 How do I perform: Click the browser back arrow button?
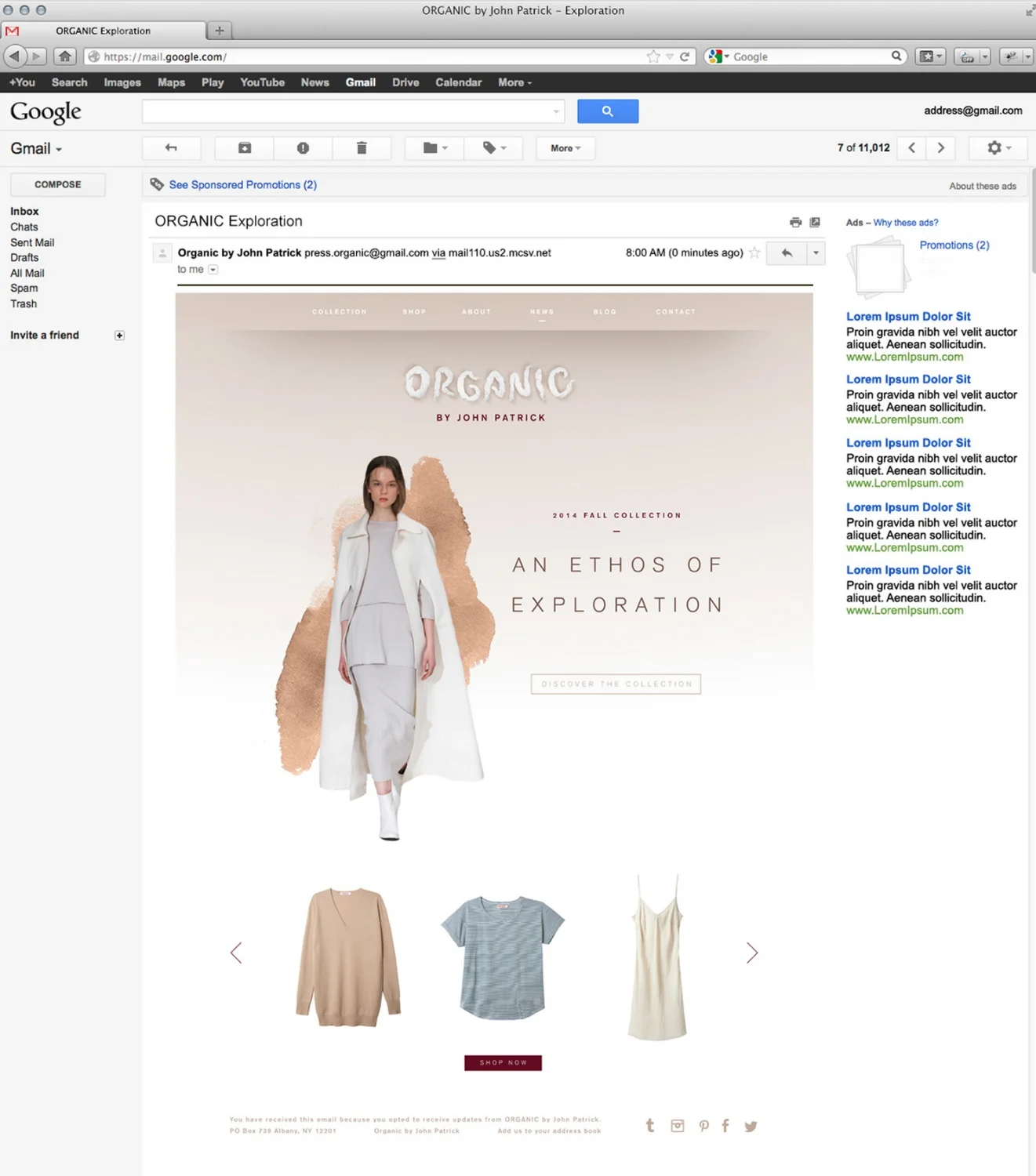(x=14, y=56)
